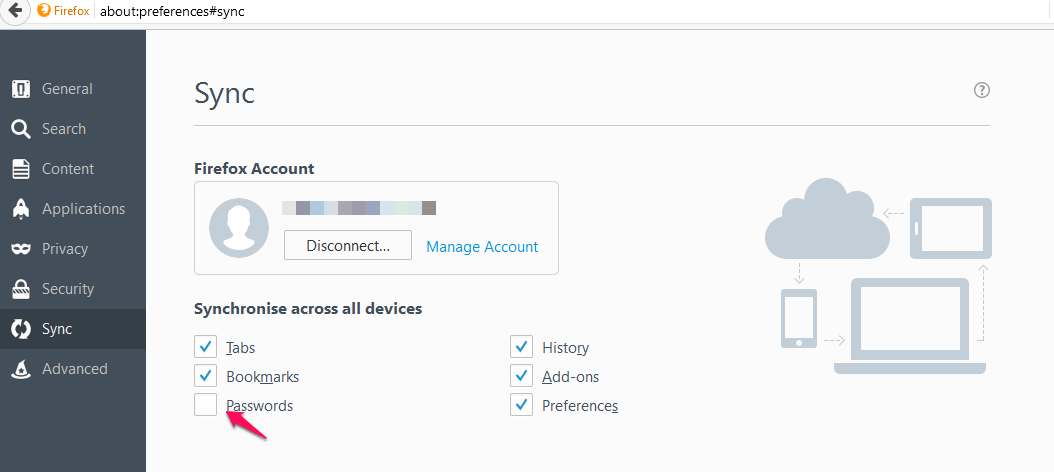Click the Firefox label in URL bar
This screenshot has height=472, width=1054.
coord(71,11)
